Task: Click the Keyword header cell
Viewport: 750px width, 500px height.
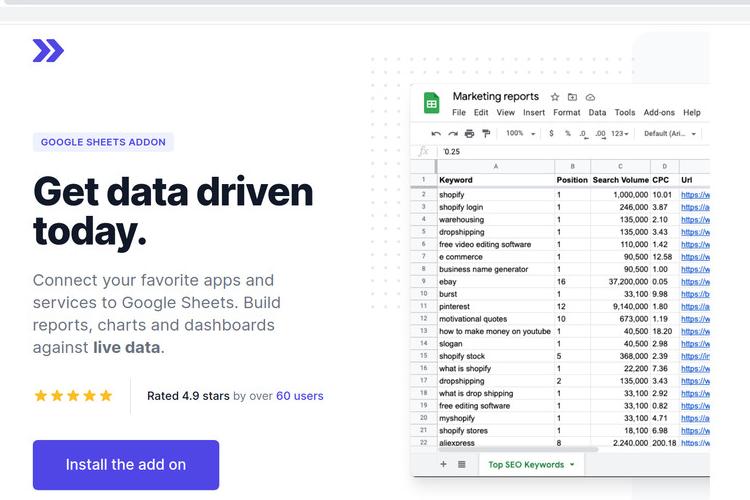Action: pos(496,180)
